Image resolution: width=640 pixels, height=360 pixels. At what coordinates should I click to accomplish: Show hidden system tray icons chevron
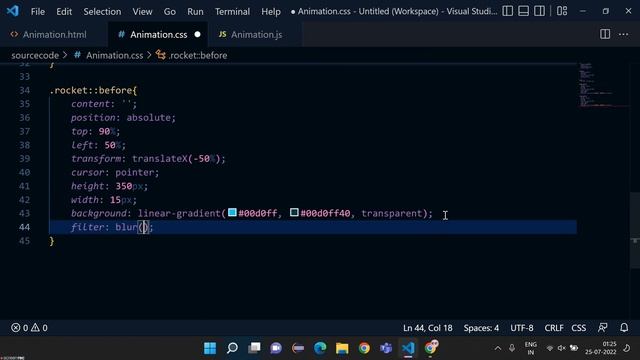tap(498, 348)
